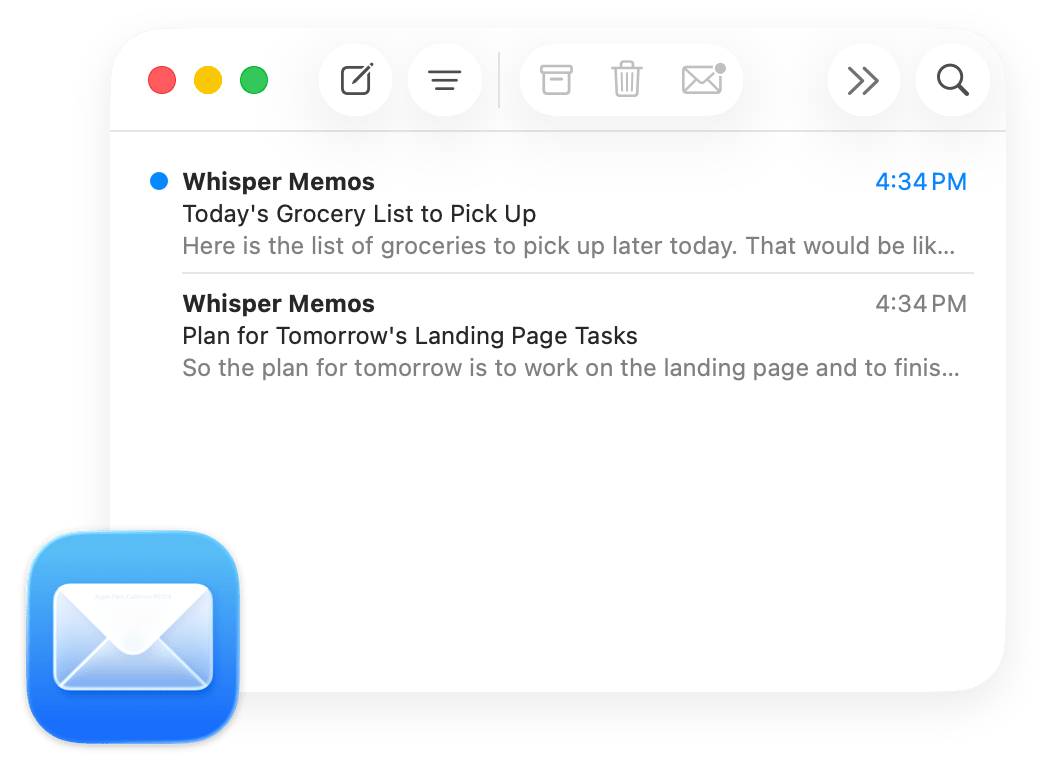Expand hidden toolbar actions with the double chevron

click(x=862, y=80)
